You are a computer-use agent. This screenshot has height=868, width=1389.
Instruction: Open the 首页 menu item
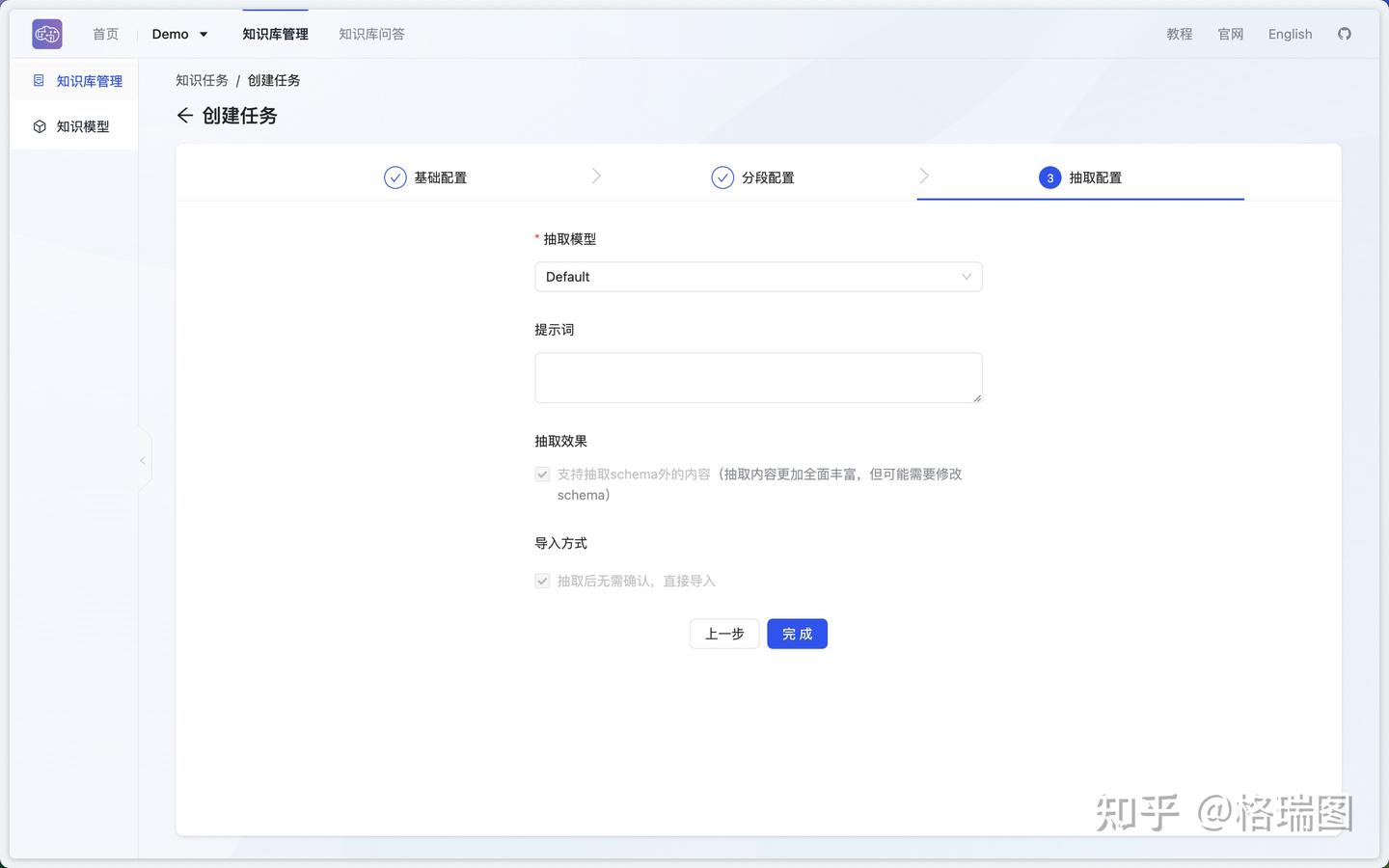point(105,34)
